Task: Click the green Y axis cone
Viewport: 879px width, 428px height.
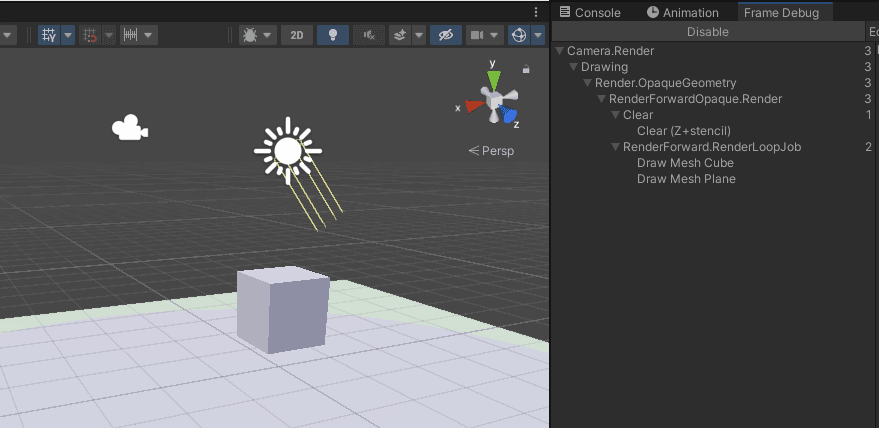Action: coord(493,80)
